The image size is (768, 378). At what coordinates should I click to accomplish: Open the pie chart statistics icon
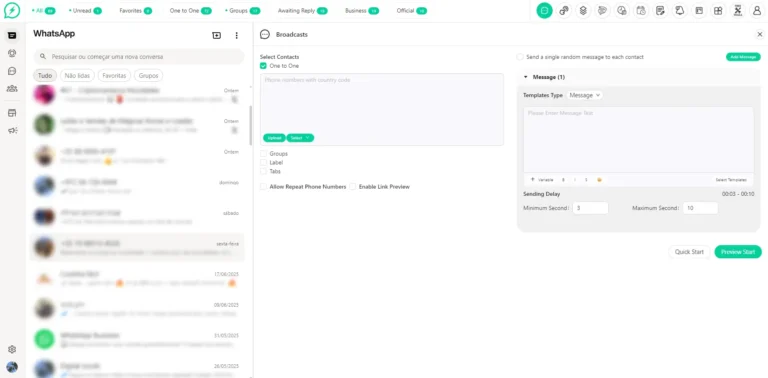pos(622,11)
